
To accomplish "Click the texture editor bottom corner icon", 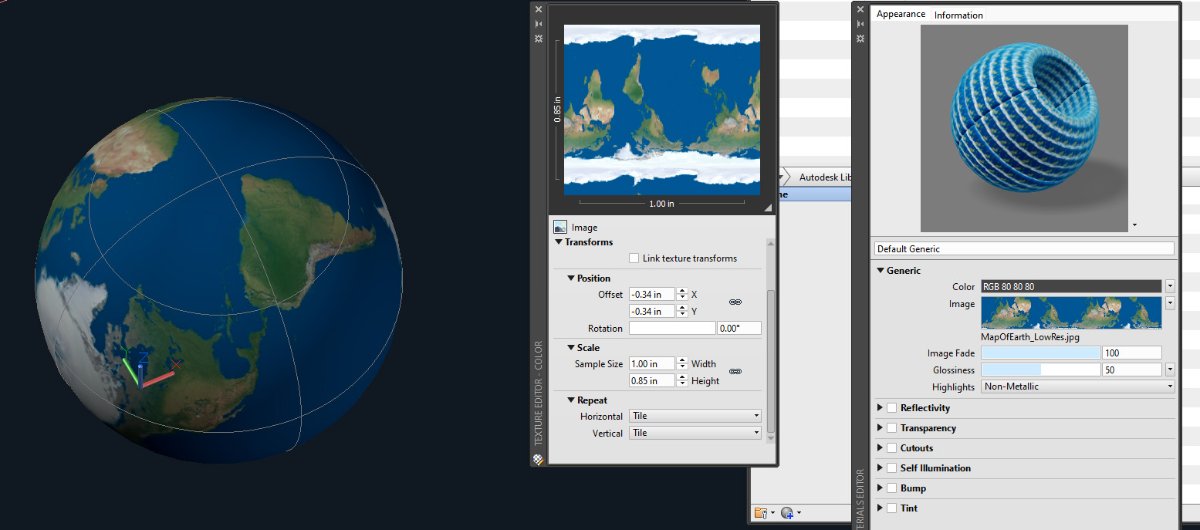I will (538, 459).
